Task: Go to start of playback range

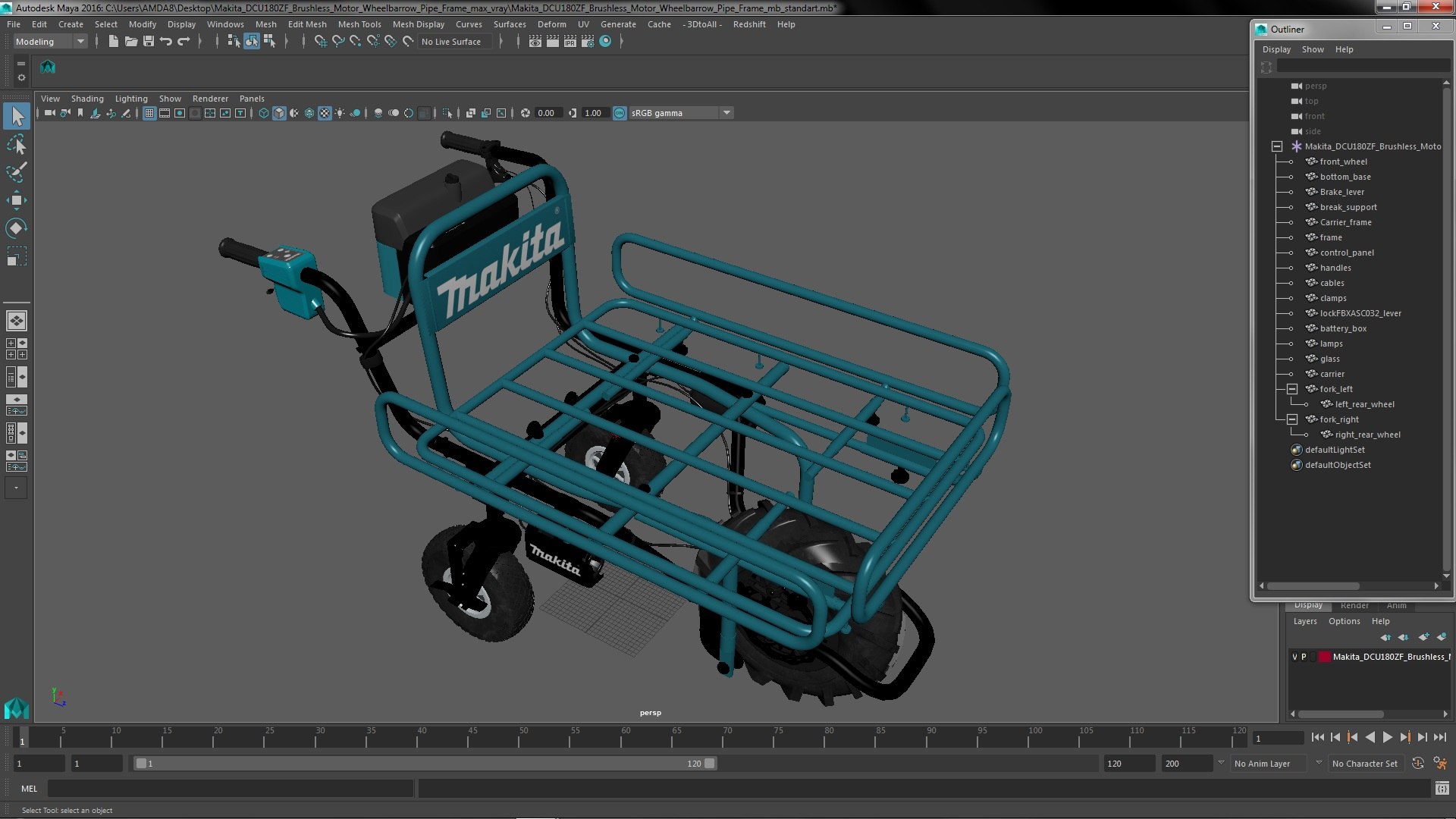Action: click(x=1317, y=737)
